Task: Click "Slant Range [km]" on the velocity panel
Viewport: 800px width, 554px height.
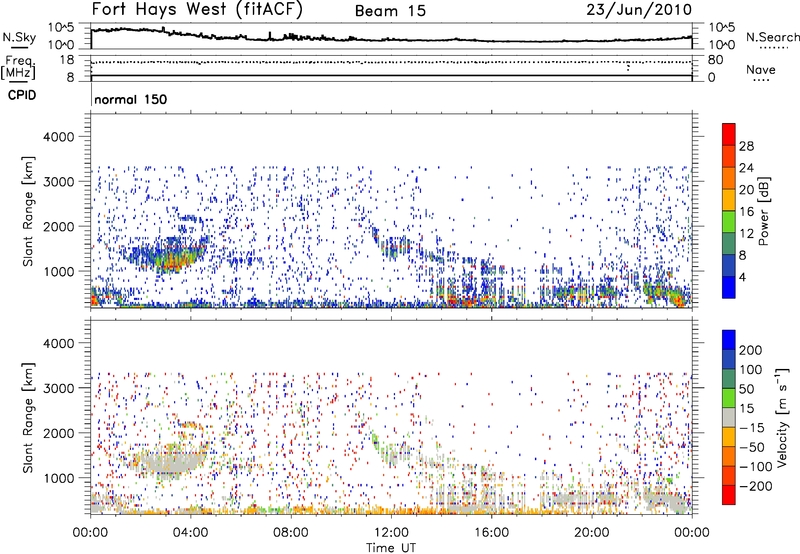Action: click(x=28, y=417)
